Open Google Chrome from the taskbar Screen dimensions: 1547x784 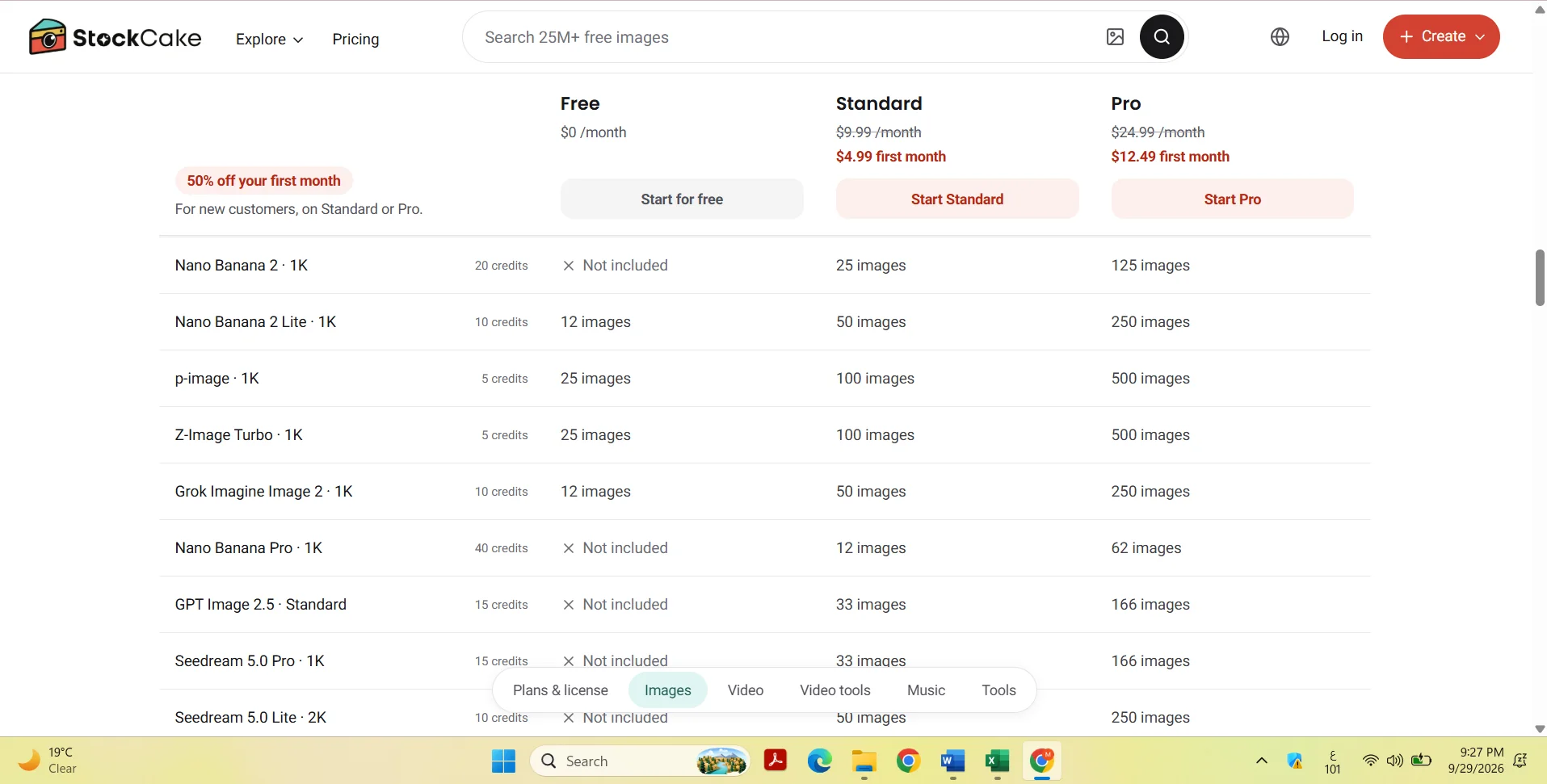point(909,761)
